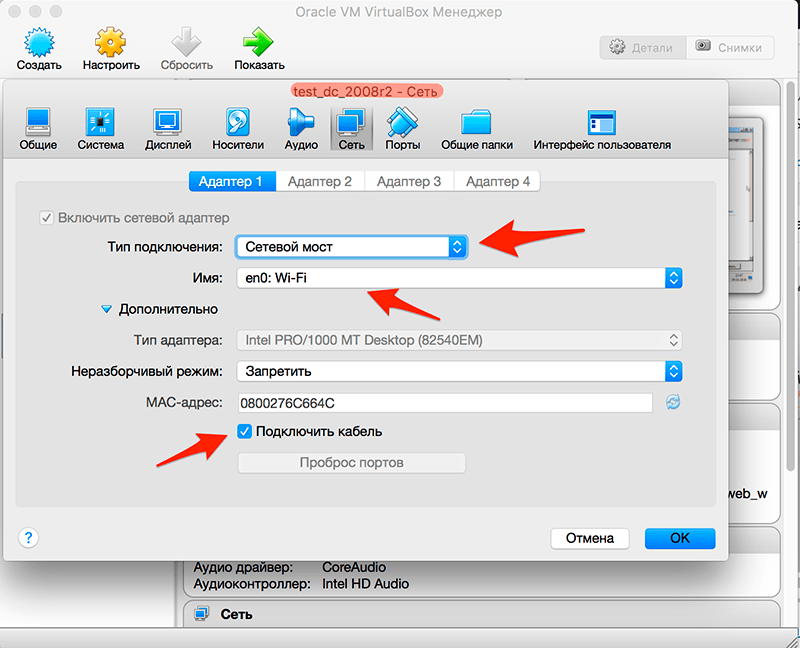The width and height of the screenshot is (800, 648).
Task: Click the Создать toolbar icon
Action: point(39,42)
